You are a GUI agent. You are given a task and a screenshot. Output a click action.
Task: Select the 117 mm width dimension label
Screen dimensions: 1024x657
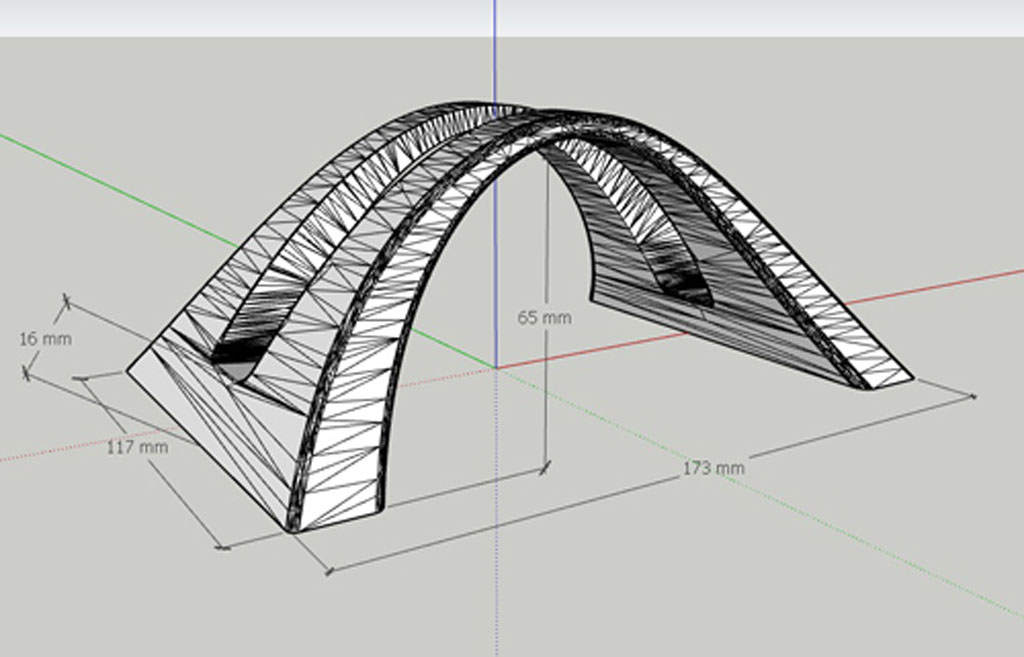pyautogui.click(x=137, y=446)
